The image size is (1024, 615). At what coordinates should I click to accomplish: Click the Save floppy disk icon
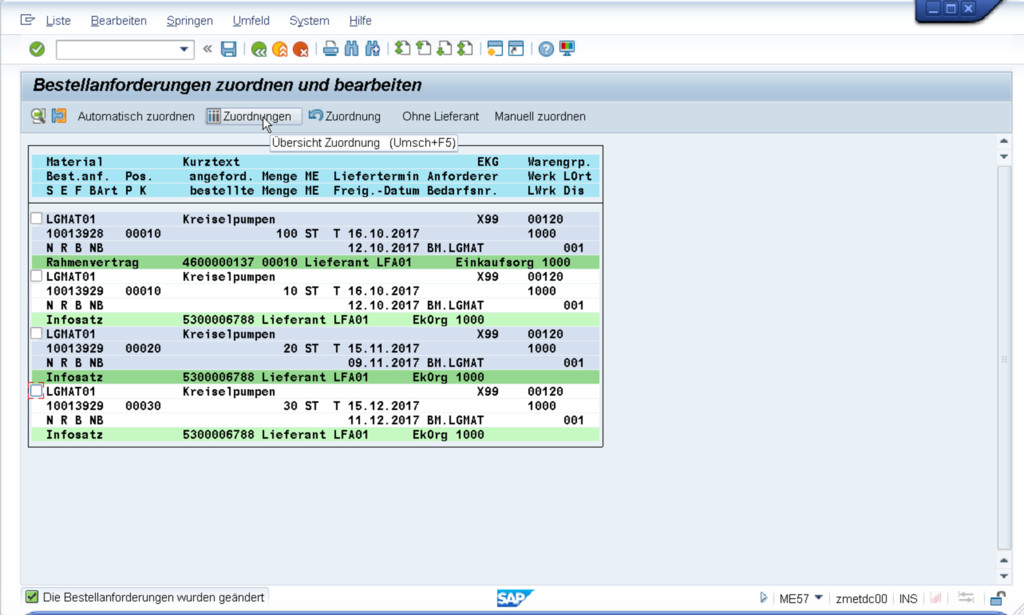[x=229, y=49]
